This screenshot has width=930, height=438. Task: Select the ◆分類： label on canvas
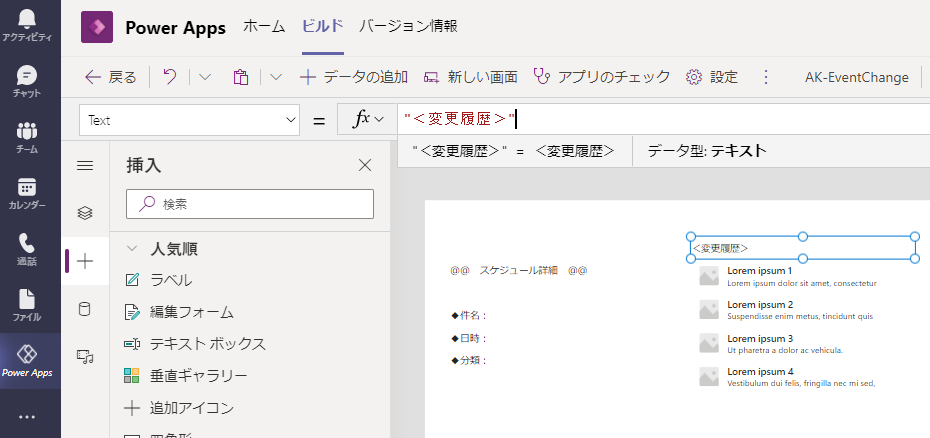coord(469,360)
